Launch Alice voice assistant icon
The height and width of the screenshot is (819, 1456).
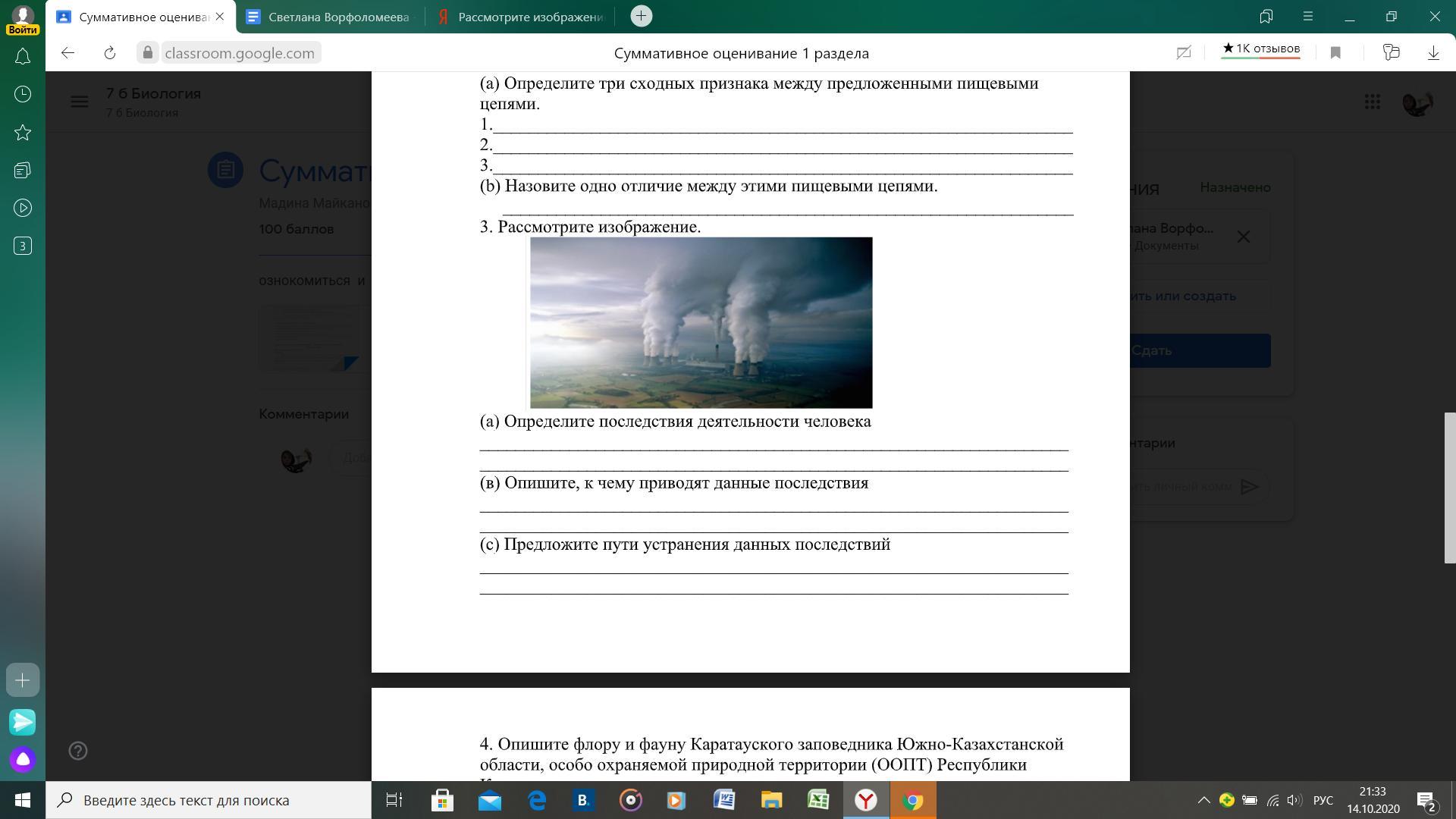23,759
